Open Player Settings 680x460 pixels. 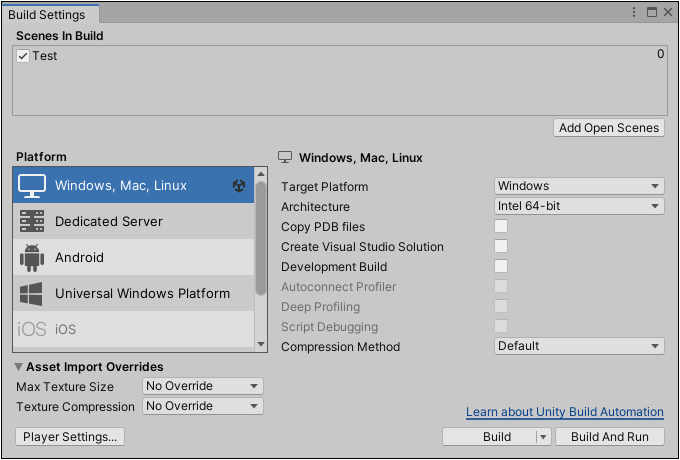click(70, 437)
